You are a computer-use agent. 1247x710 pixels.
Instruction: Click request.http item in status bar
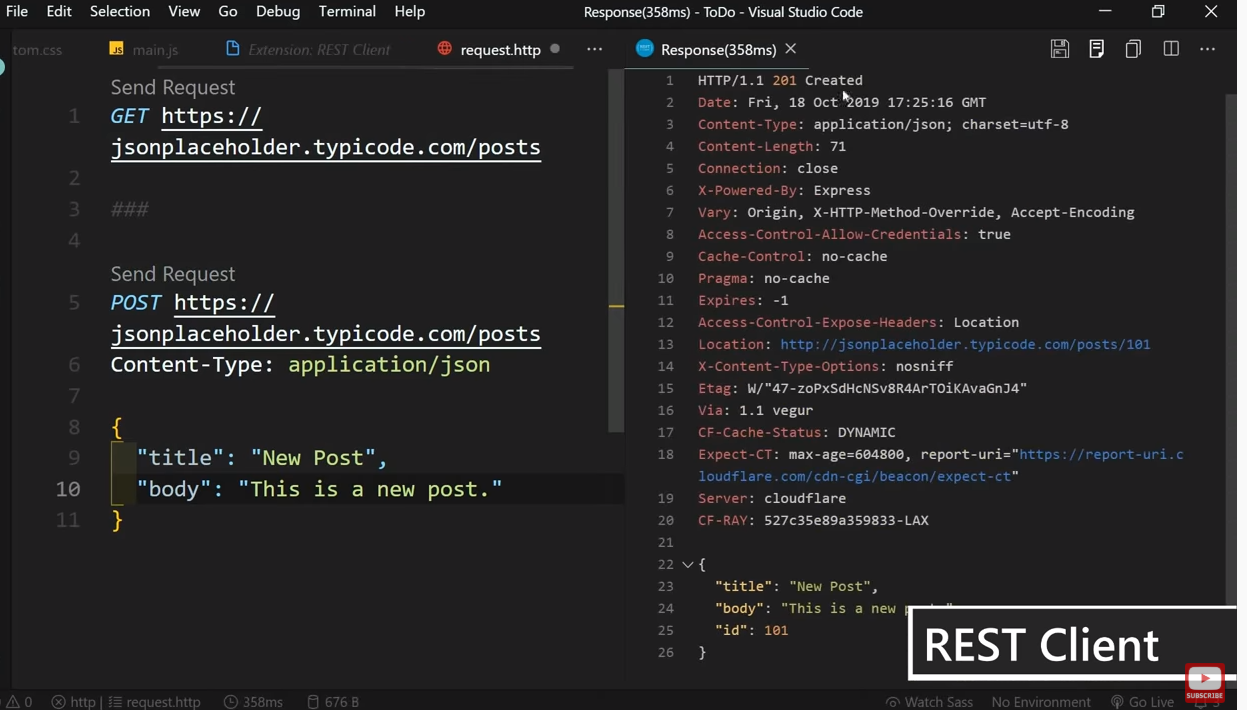pos(155,702)
